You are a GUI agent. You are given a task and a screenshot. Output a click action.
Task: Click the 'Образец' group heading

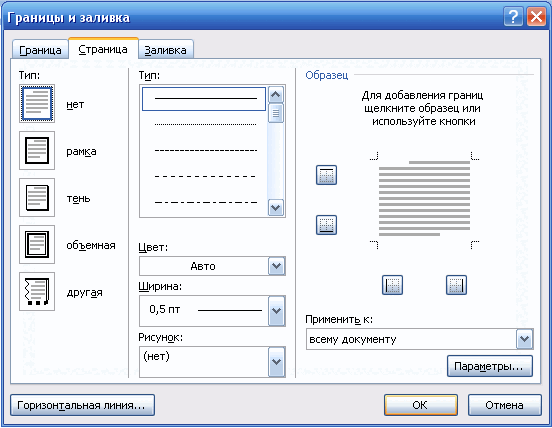pos(327,75)
